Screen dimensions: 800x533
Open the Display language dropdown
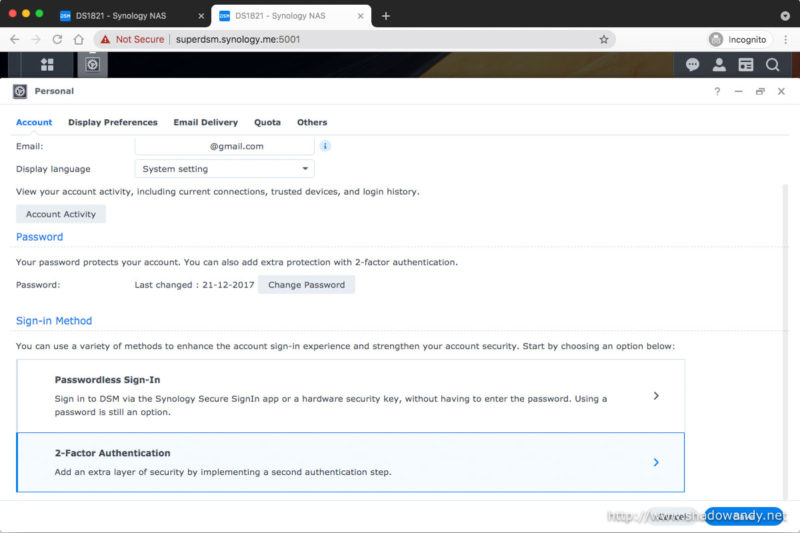[224, 169]
